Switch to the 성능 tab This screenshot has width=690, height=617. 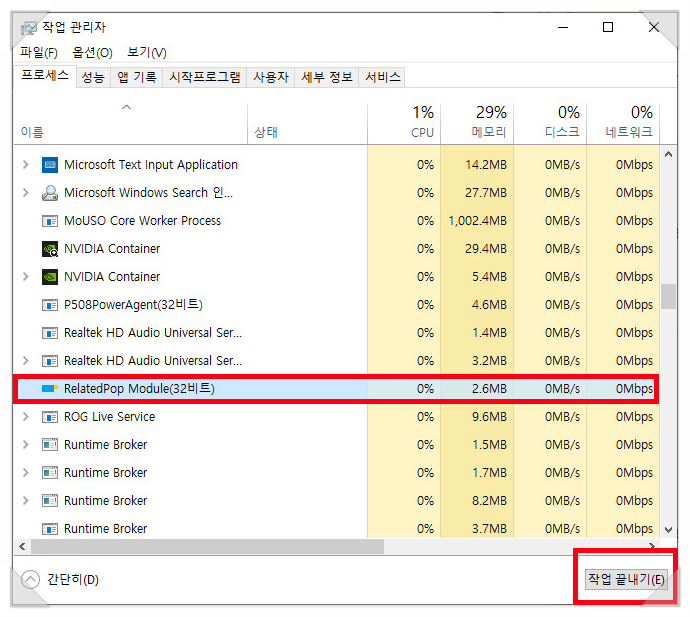click(x=93, y=77)
